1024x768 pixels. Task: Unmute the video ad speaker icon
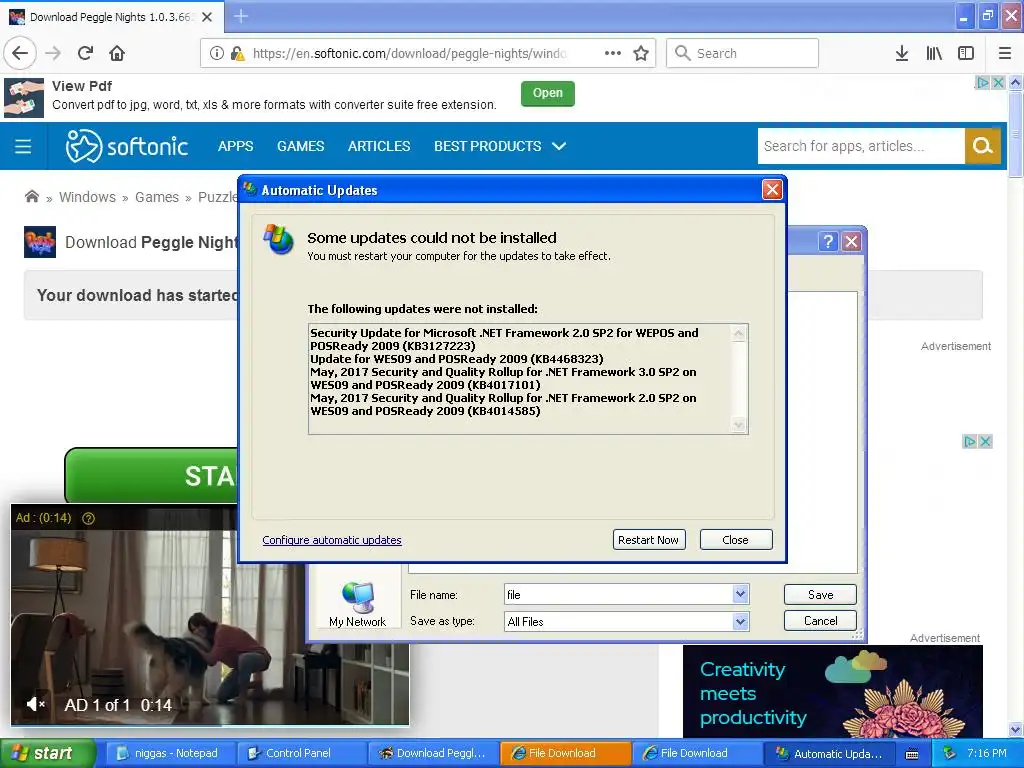point(35,704)
